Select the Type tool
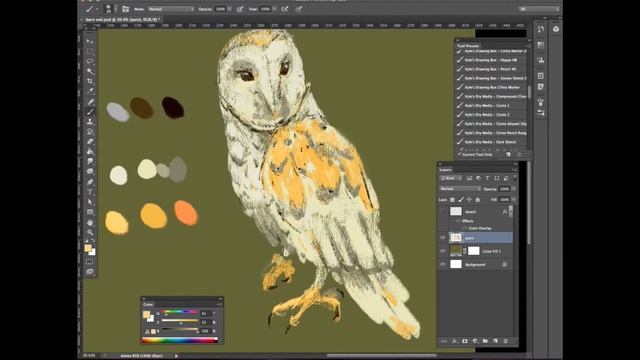Viewport: 640px width, 360px height. click(x=90, y=192)
